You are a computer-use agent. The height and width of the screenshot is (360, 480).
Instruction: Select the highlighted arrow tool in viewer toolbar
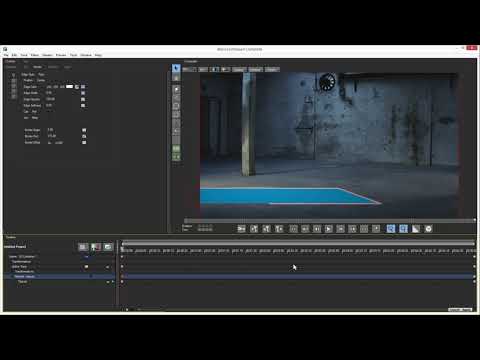coord(176,68)
